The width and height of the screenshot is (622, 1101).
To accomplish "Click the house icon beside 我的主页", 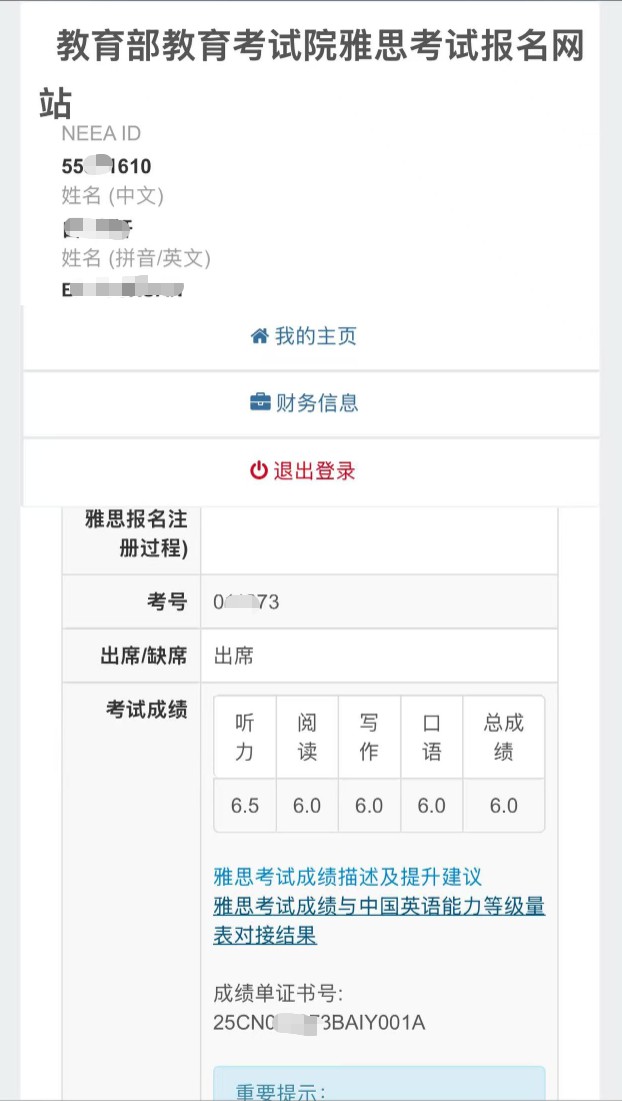I will pyautogui.click(x=260, y=336).
